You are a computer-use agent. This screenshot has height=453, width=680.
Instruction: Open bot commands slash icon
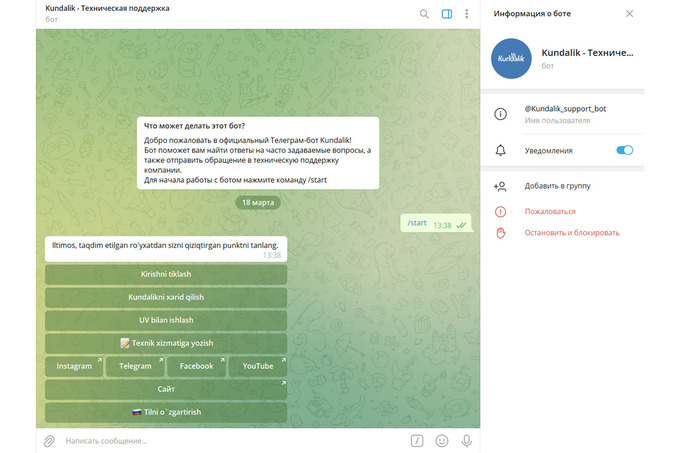pos(417,440)
